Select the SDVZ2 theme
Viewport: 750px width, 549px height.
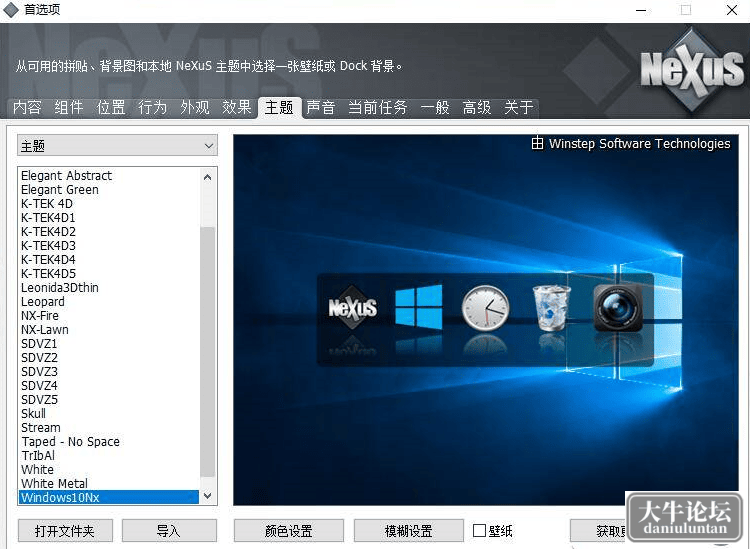[x=109, y=357]
